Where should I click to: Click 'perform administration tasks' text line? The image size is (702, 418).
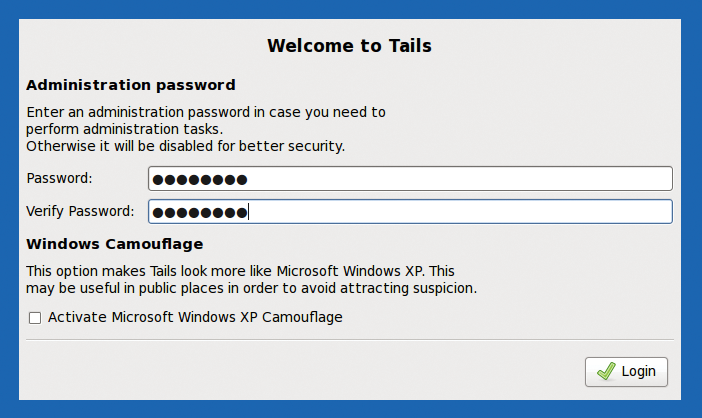pyautogui.click(x=124, y=129)
